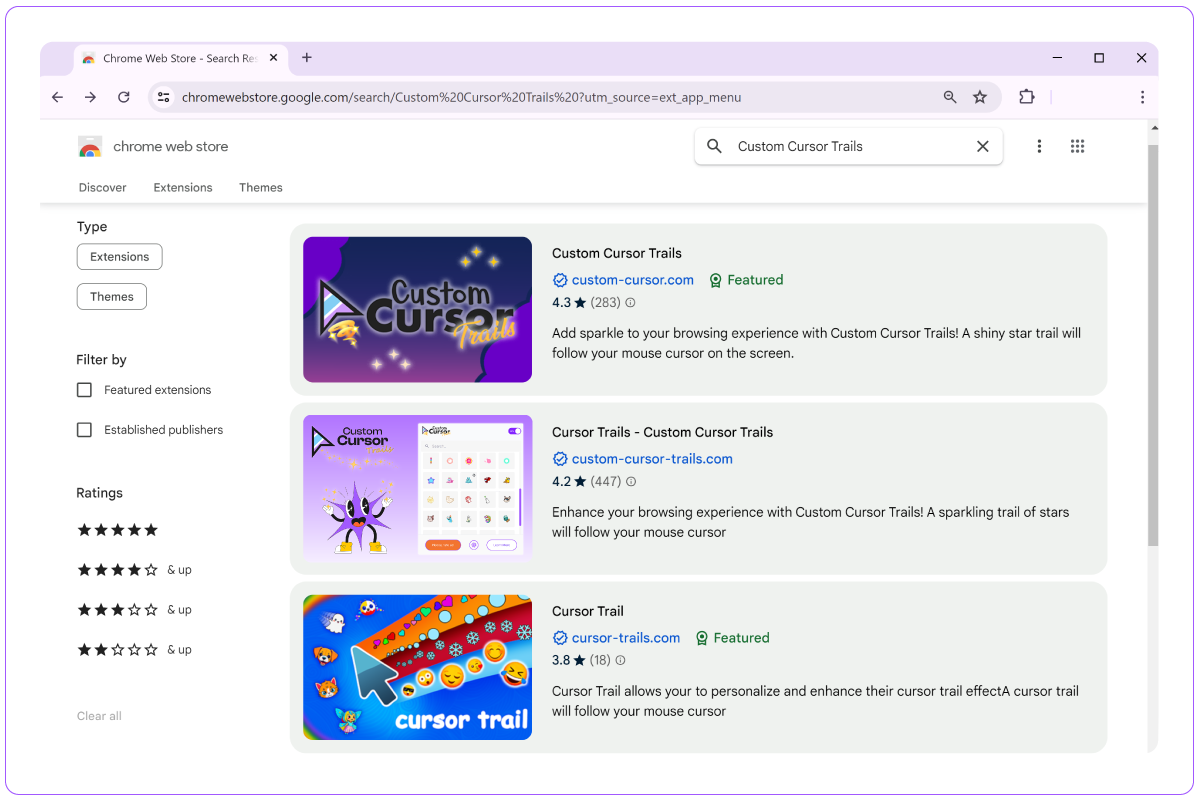This screenshot has width=1200, height=800.
Task: Clear all filters
Action: point(99,716)
